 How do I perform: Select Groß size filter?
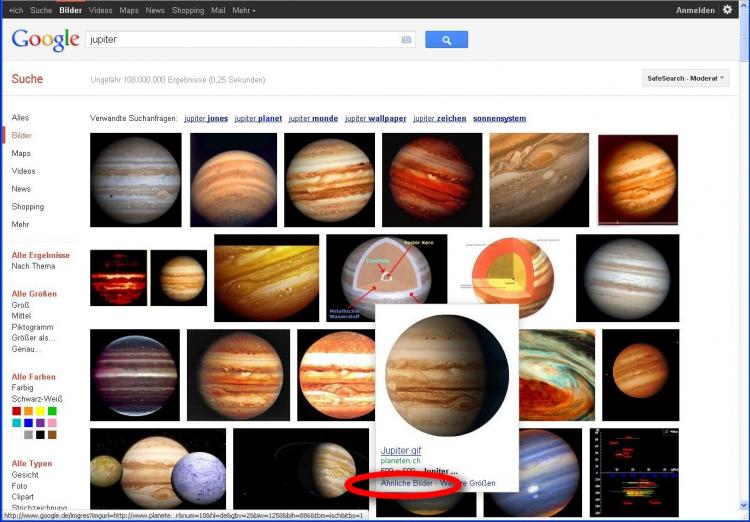coord(21,305)
